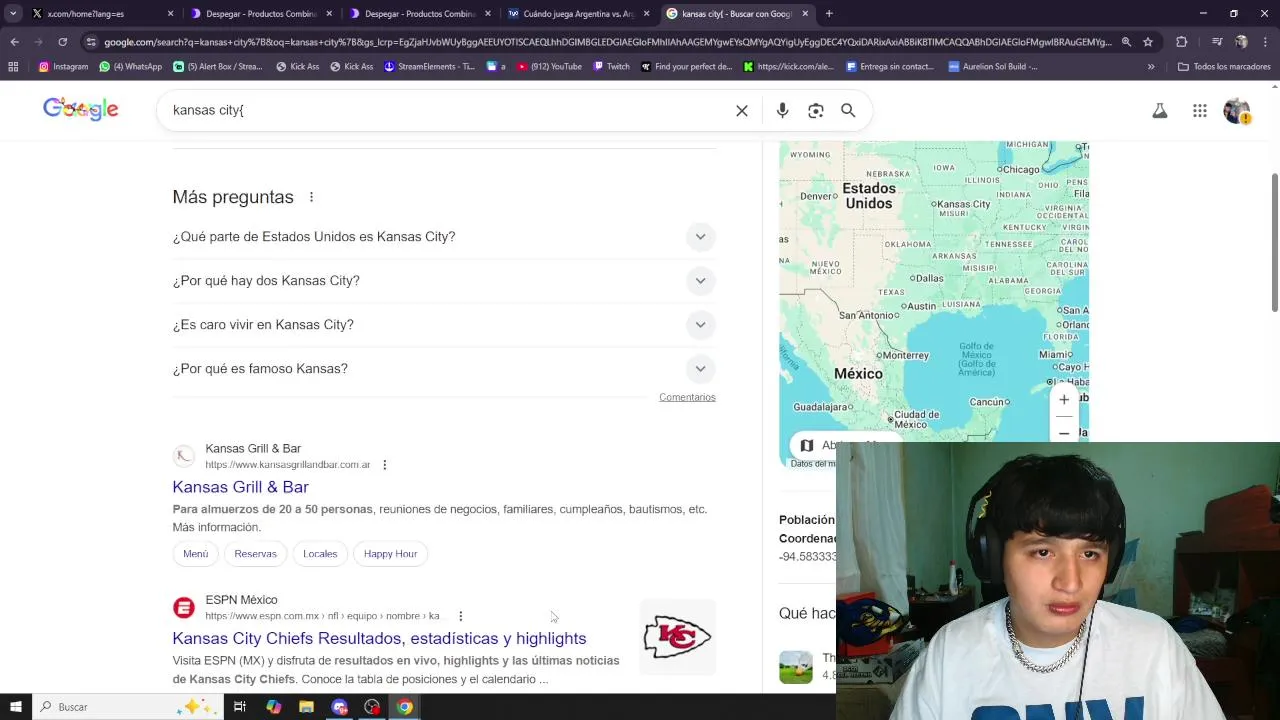Click the 'Comentarios' feedback link
1280x720 pixels.
pyautogui.click(x=687, y=397)
